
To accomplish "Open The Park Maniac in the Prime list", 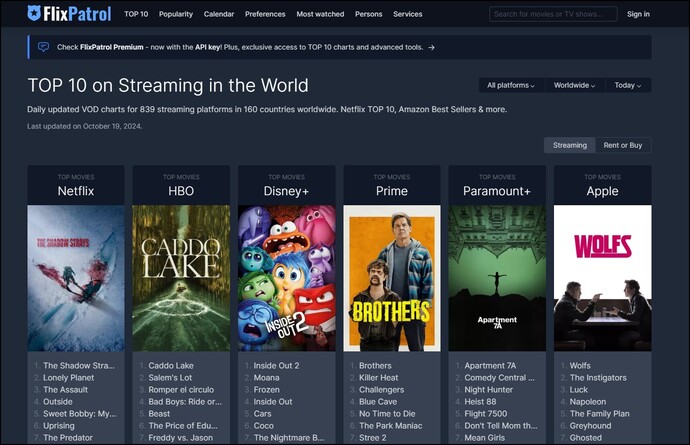I will [391, 426].
